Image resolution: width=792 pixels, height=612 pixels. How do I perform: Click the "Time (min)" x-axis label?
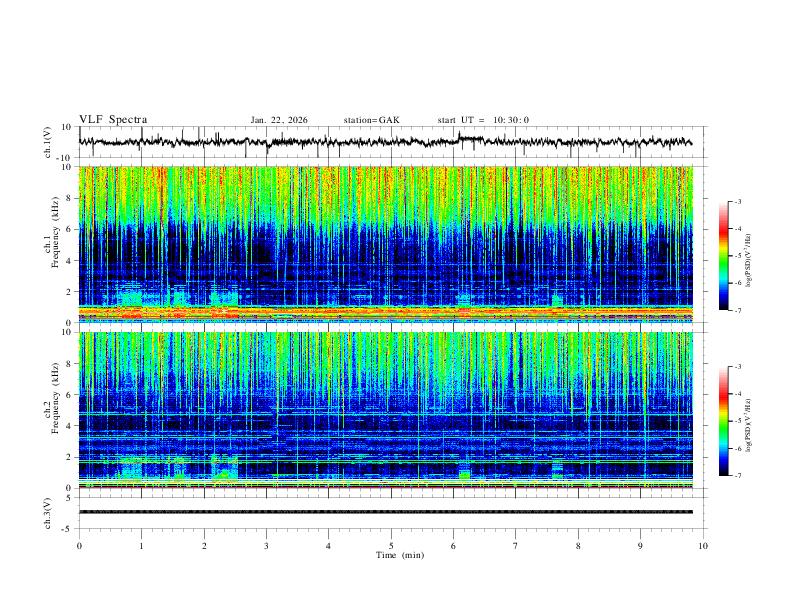(400, 555)
